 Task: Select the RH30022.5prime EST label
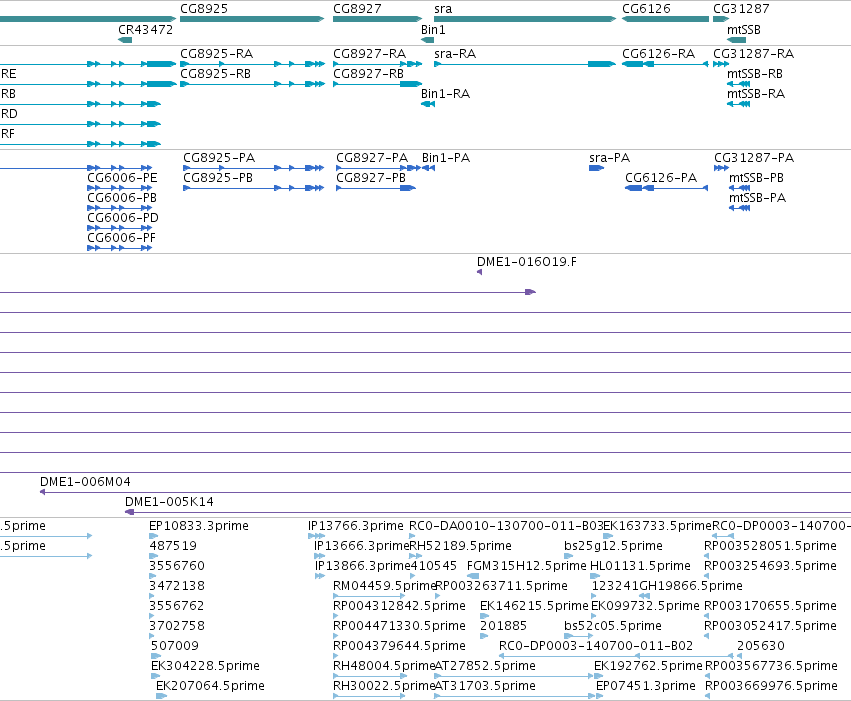[384, 686]
